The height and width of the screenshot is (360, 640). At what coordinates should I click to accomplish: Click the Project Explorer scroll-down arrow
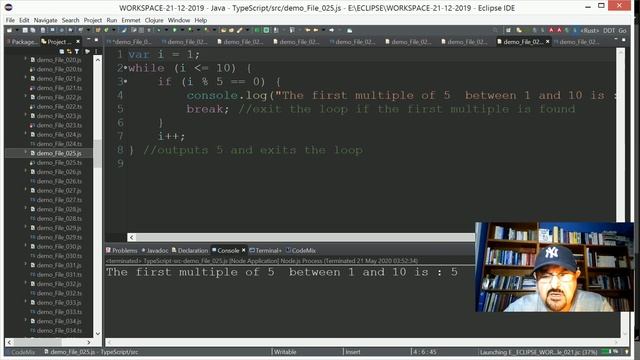coord(98,333)
